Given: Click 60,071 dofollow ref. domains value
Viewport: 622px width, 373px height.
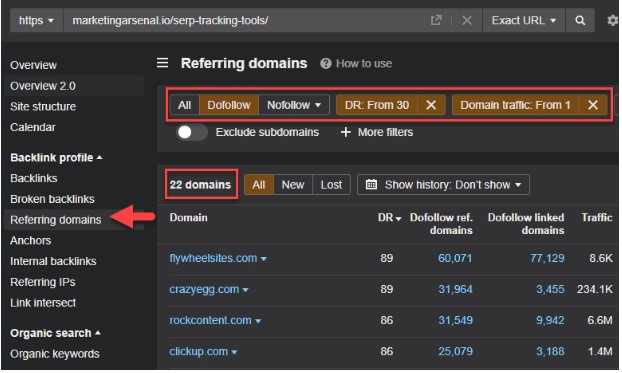Looking at the screenshot, I should pyautogui.click(x=455, y=258).
